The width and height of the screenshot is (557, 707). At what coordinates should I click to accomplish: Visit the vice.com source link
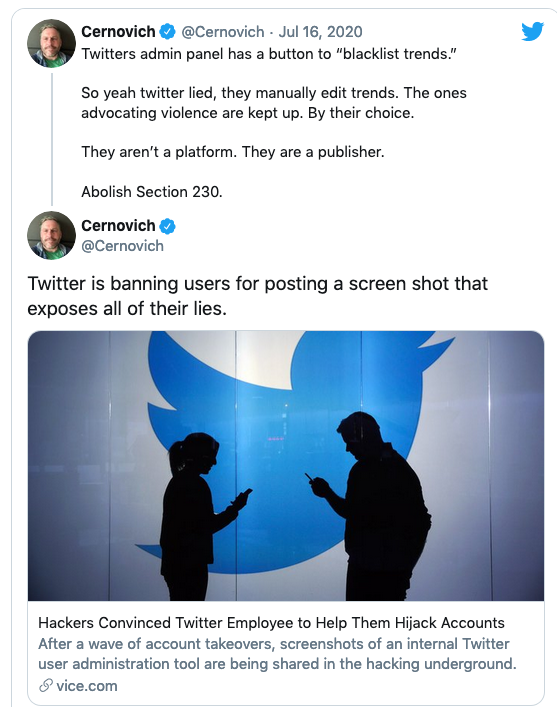[x=87, y=686]
